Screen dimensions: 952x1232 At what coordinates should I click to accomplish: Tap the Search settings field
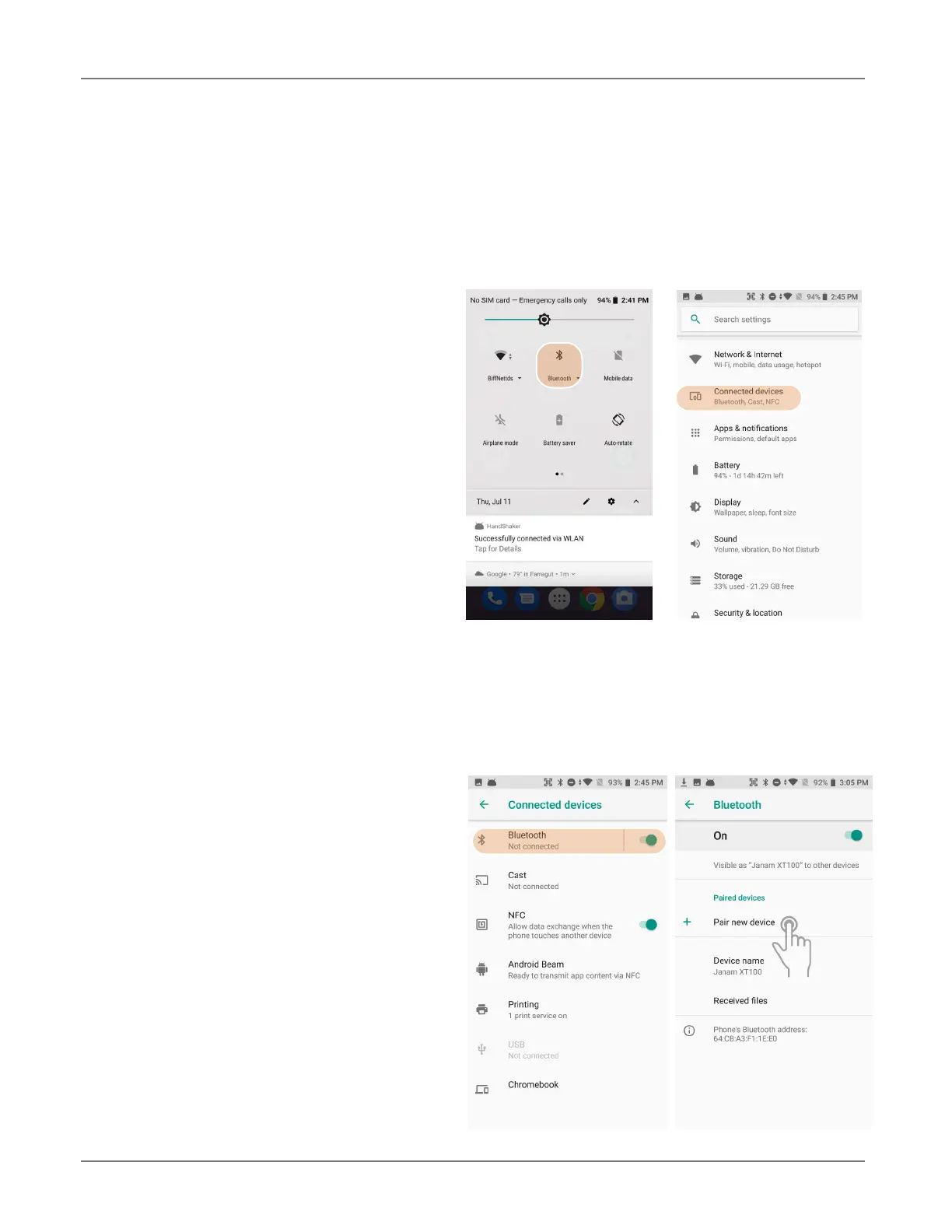click(x=769, y=320)
